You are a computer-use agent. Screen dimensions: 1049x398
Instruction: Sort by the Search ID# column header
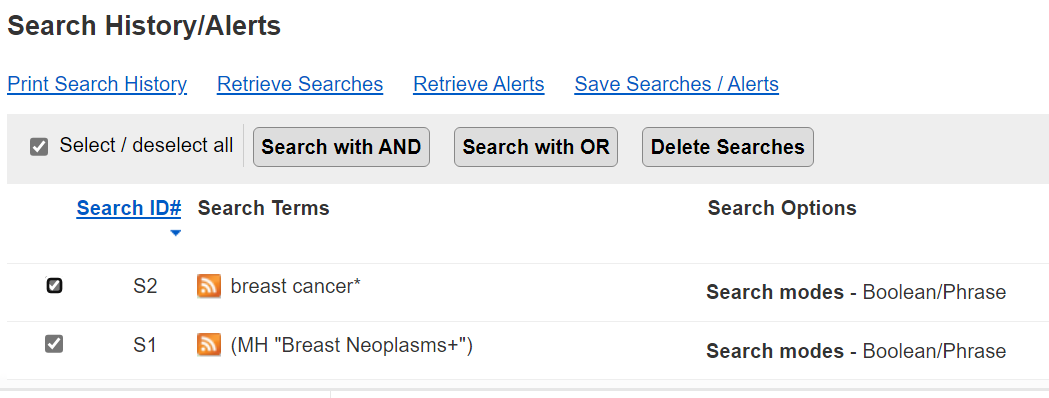click(129, 208)
